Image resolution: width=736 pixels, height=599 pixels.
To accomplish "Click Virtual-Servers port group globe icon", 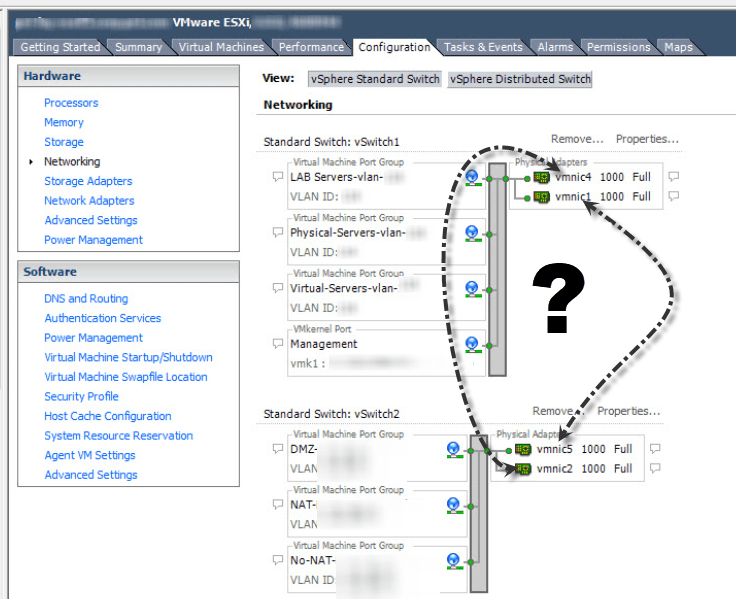I will 472,289.
